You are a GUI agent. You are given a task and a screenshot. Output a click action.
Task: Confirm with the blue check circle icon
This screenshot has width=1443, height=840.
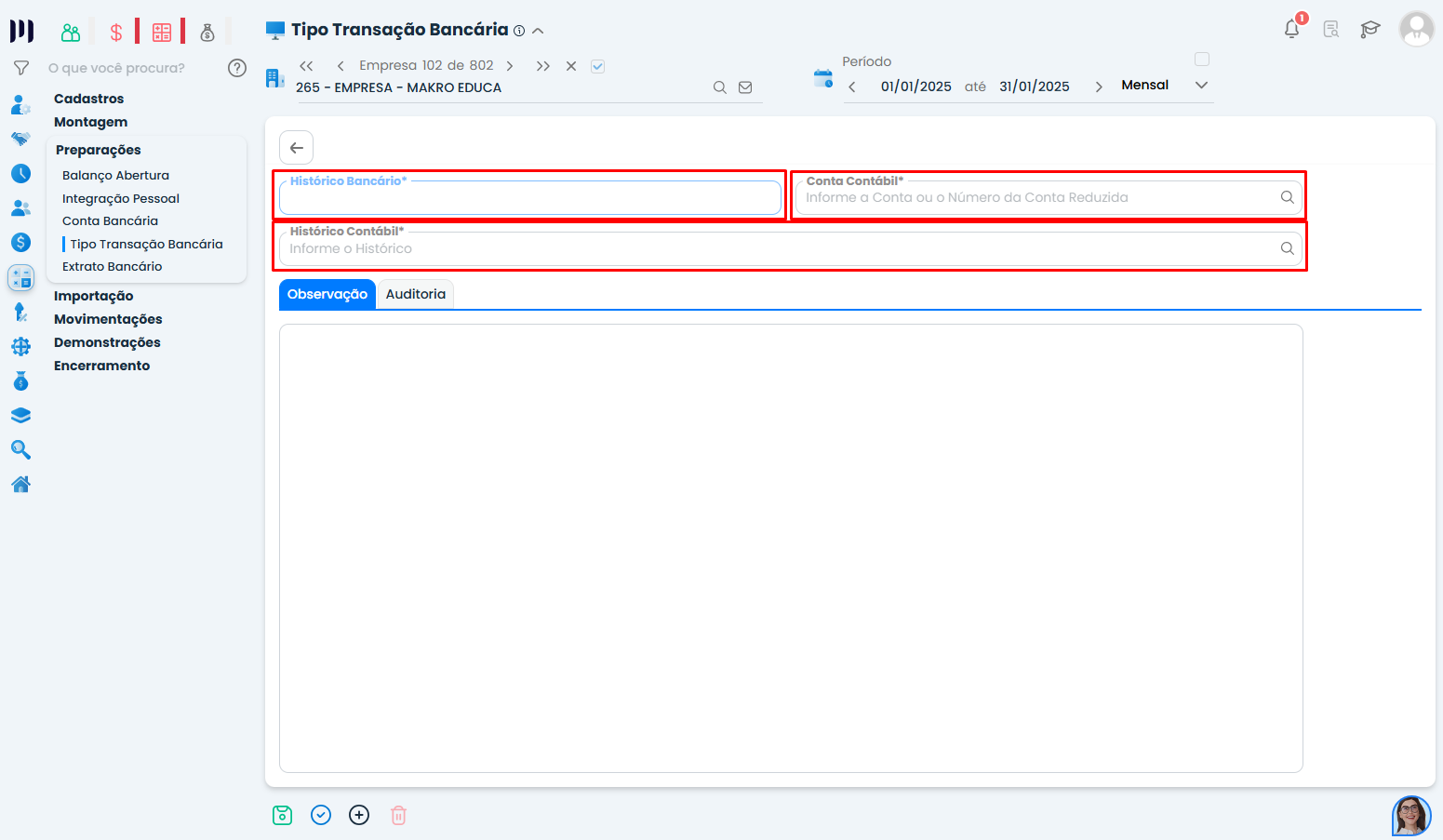(x=321, y=815)
